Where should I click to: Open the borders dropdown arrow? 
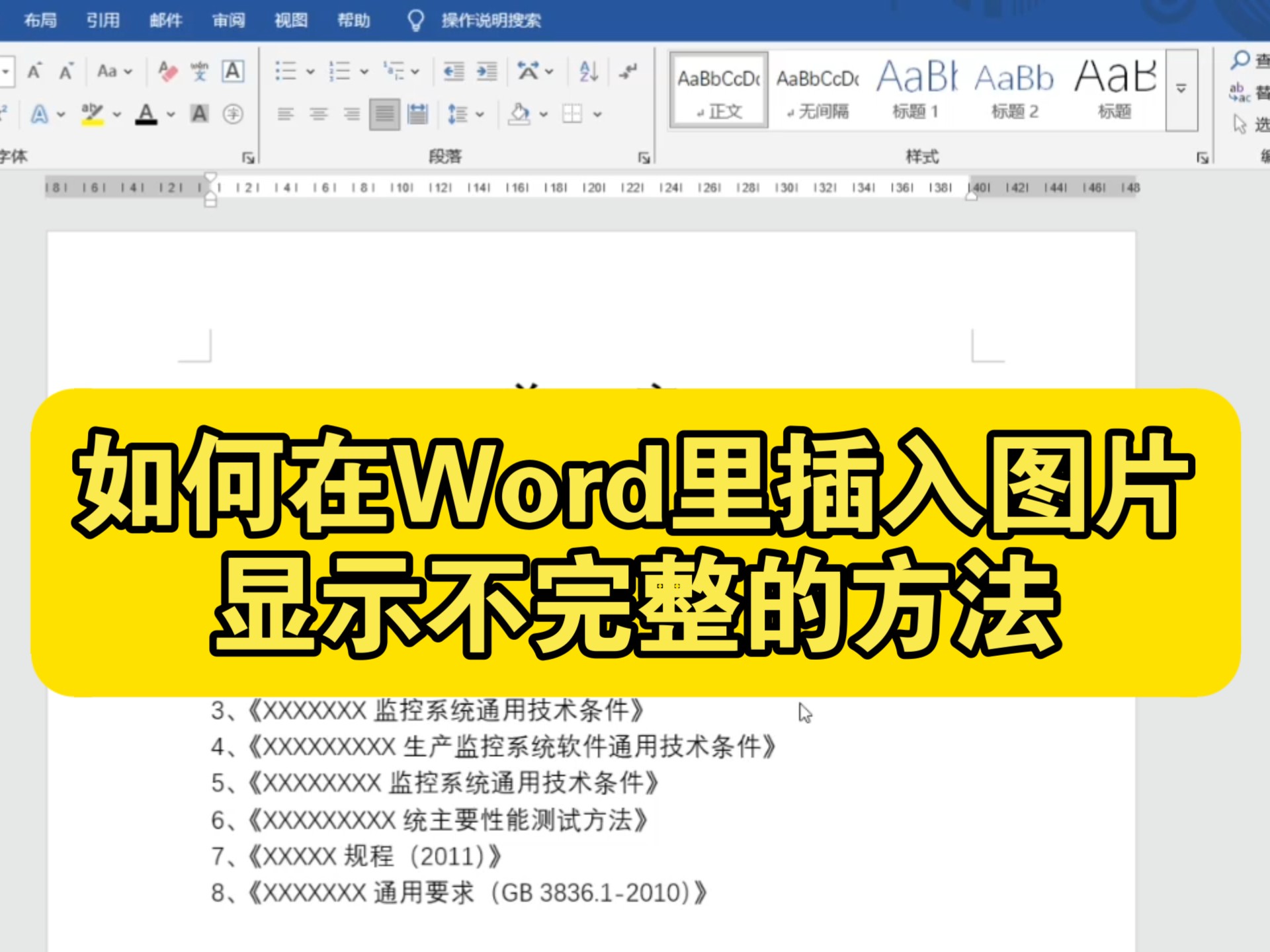[x=597, y=115]
